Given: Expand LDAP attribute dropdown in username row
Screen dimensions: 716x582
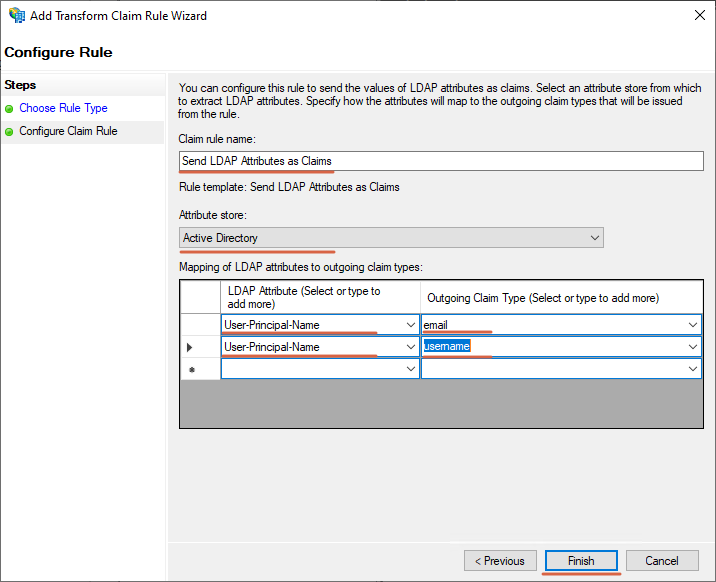Looking at the screenshot, I should [x=411, y=347].
